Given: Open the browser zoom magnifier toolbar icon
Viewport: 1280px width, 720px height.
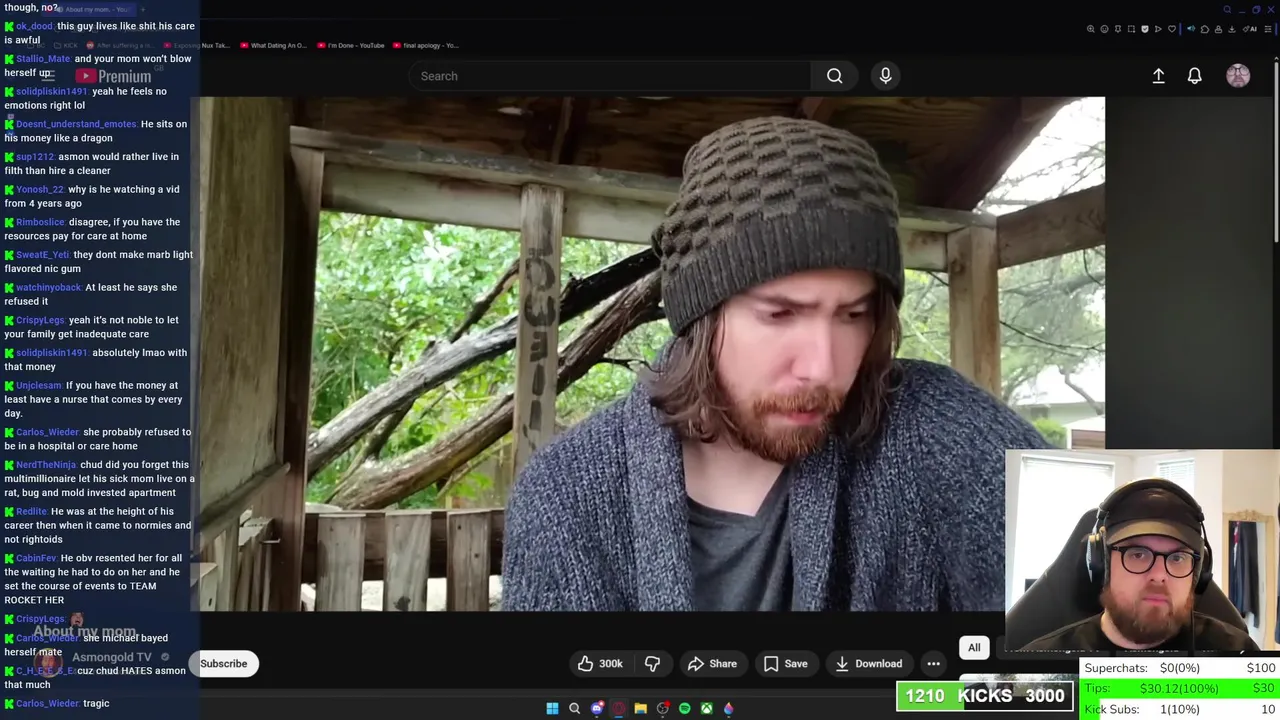Looking at the screenshot, I should [1091, 29].
